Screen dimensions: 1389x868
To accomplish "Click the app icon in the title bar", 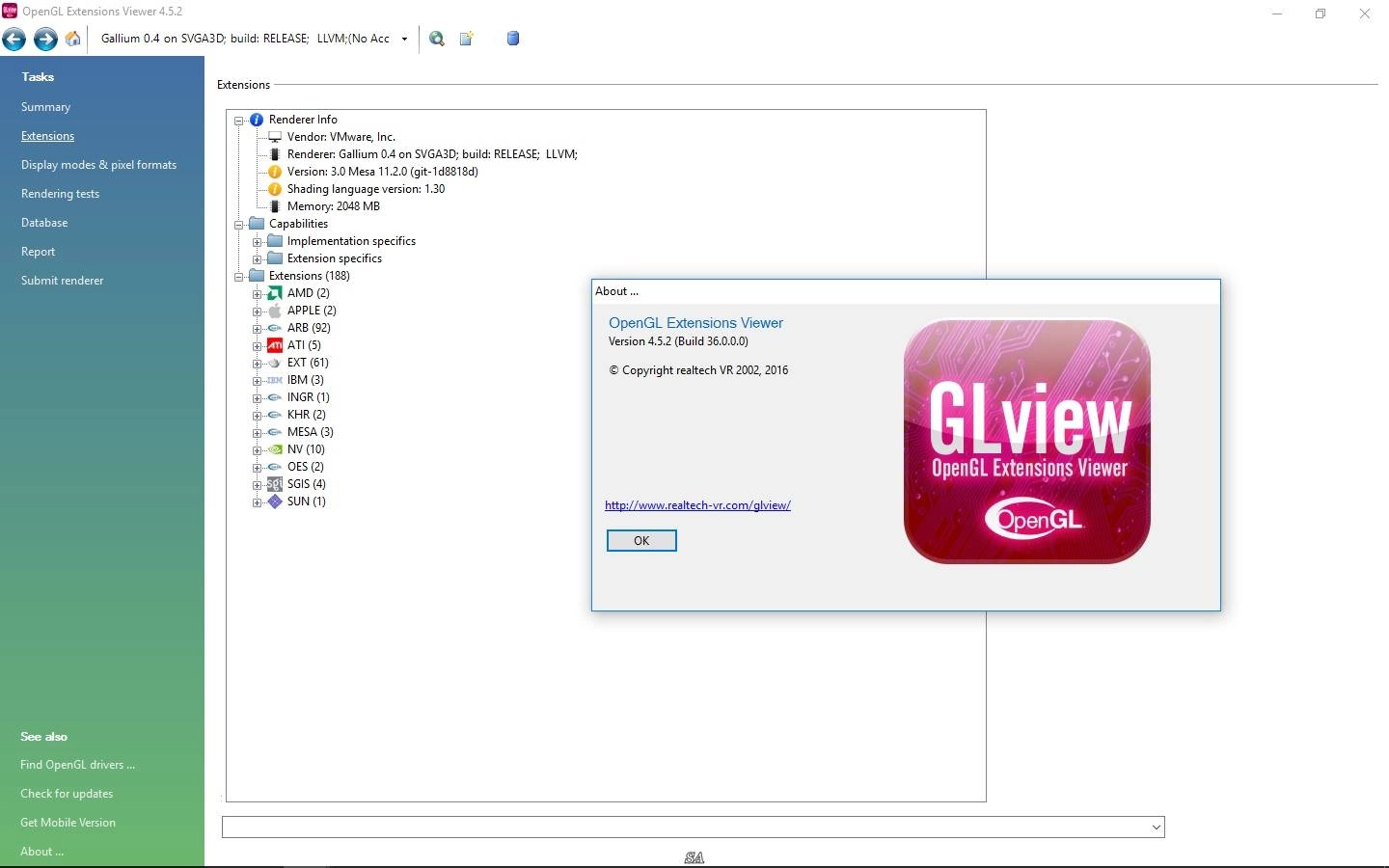I will point(10,11).
